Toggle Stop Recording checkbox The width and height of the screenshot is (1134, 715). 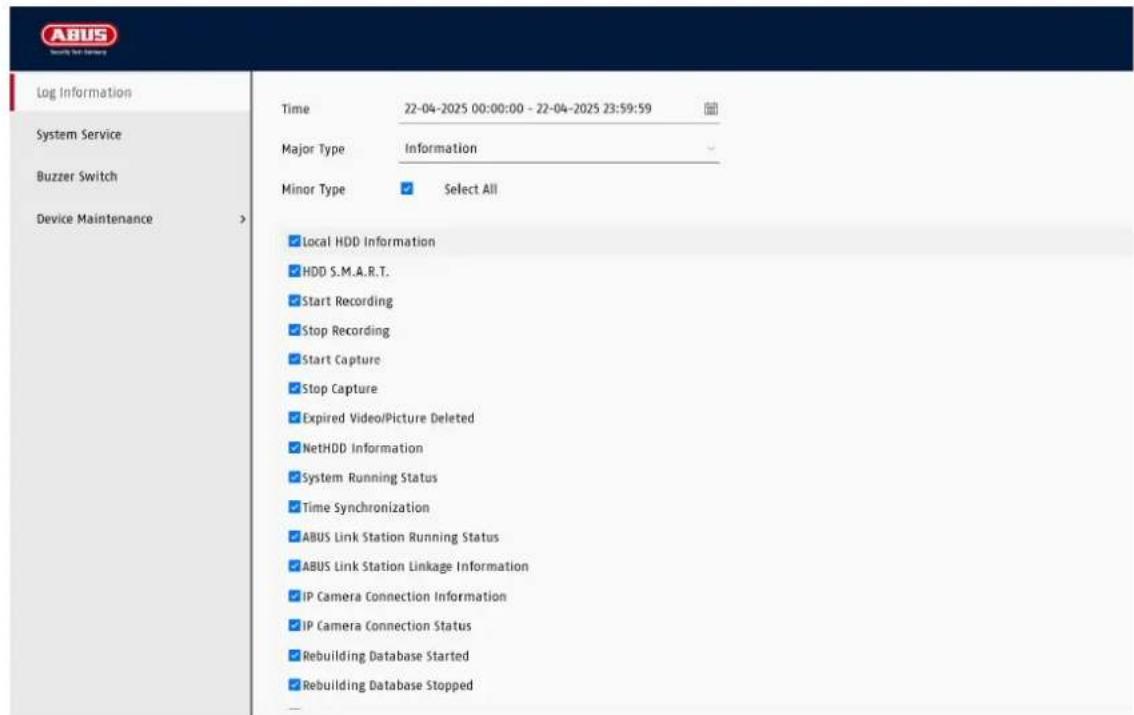coord(294,330)
